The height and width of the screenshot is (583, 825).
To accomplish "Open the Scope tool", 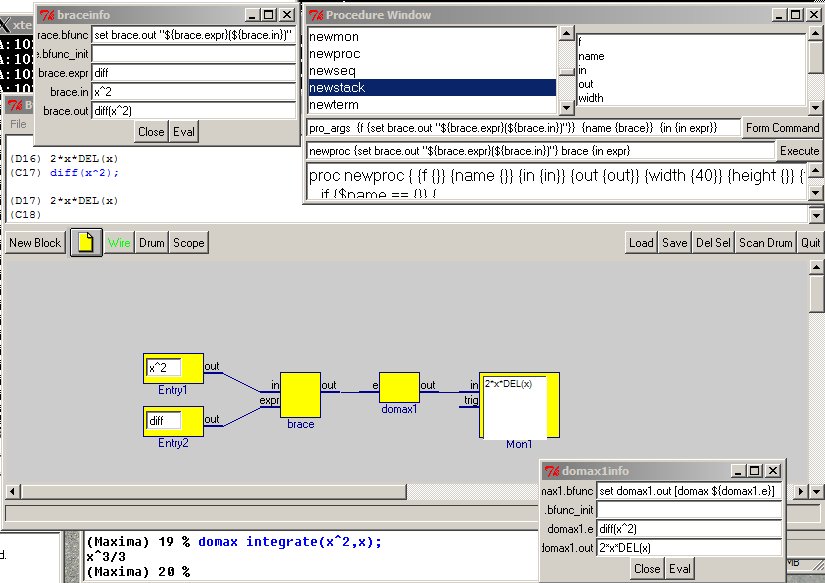I will (x=189, y=243).
